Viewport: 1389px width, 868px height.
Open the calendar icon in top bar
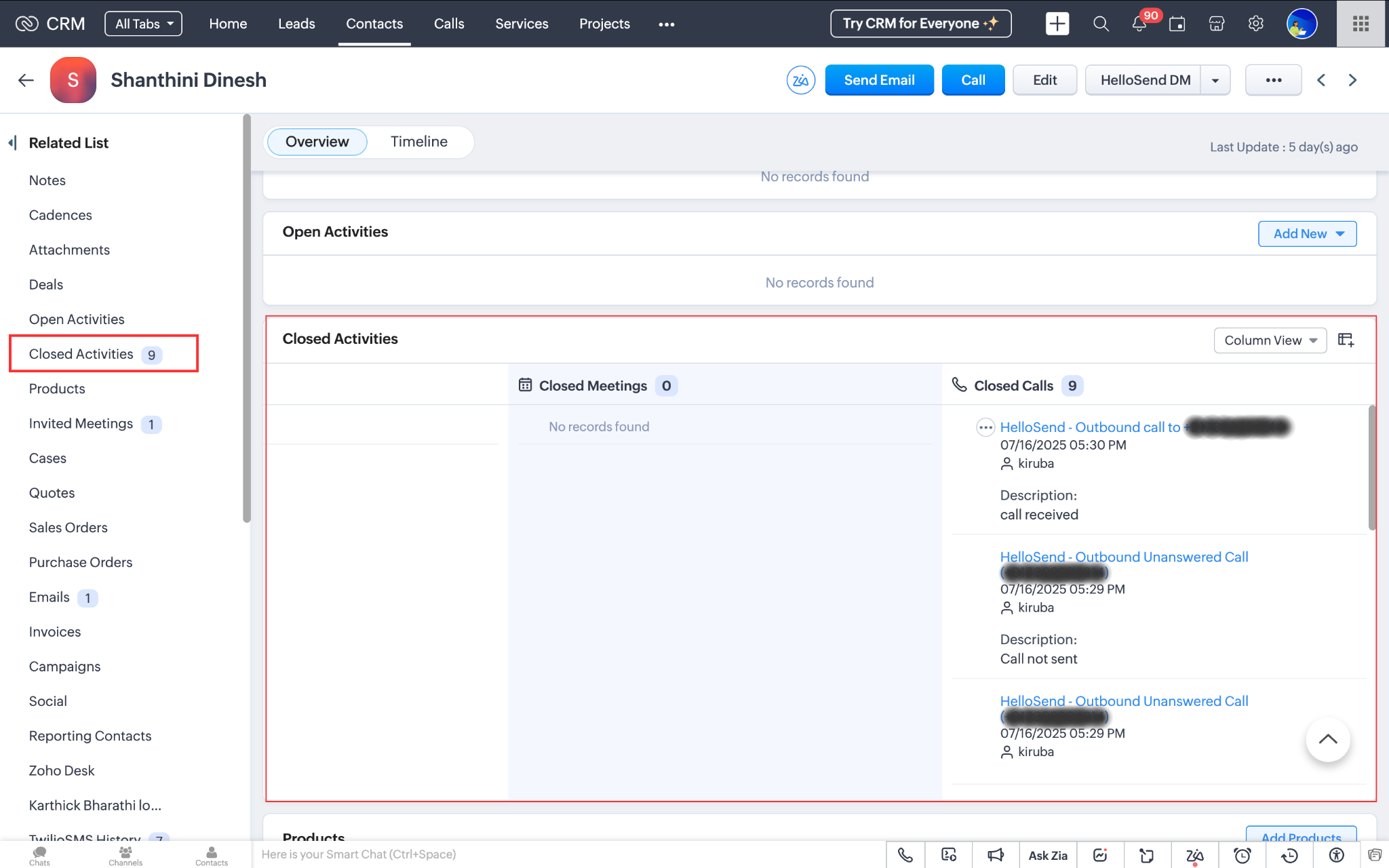(x=1177, y=24)
